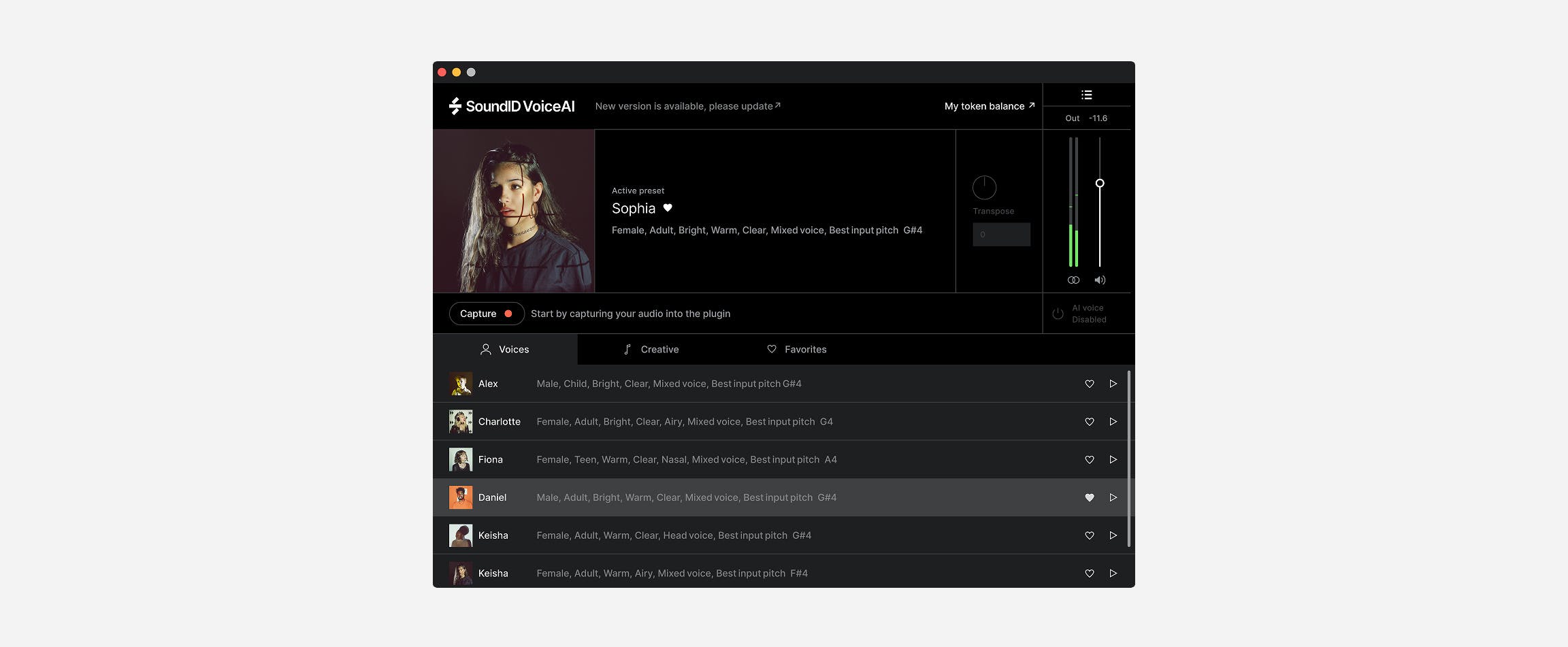Open the My token balance link
The height and width of the screenshot is (647, 1568).
(989, 106)
